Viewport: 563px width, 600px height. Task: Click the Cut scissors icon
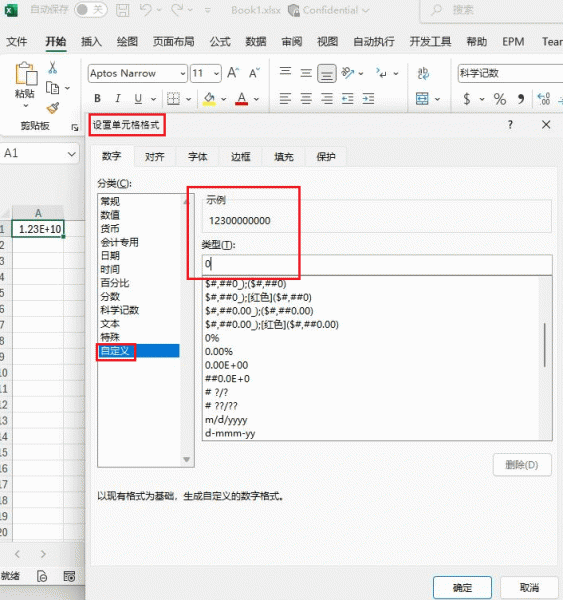pyautogui.click(x=52, y=68)
